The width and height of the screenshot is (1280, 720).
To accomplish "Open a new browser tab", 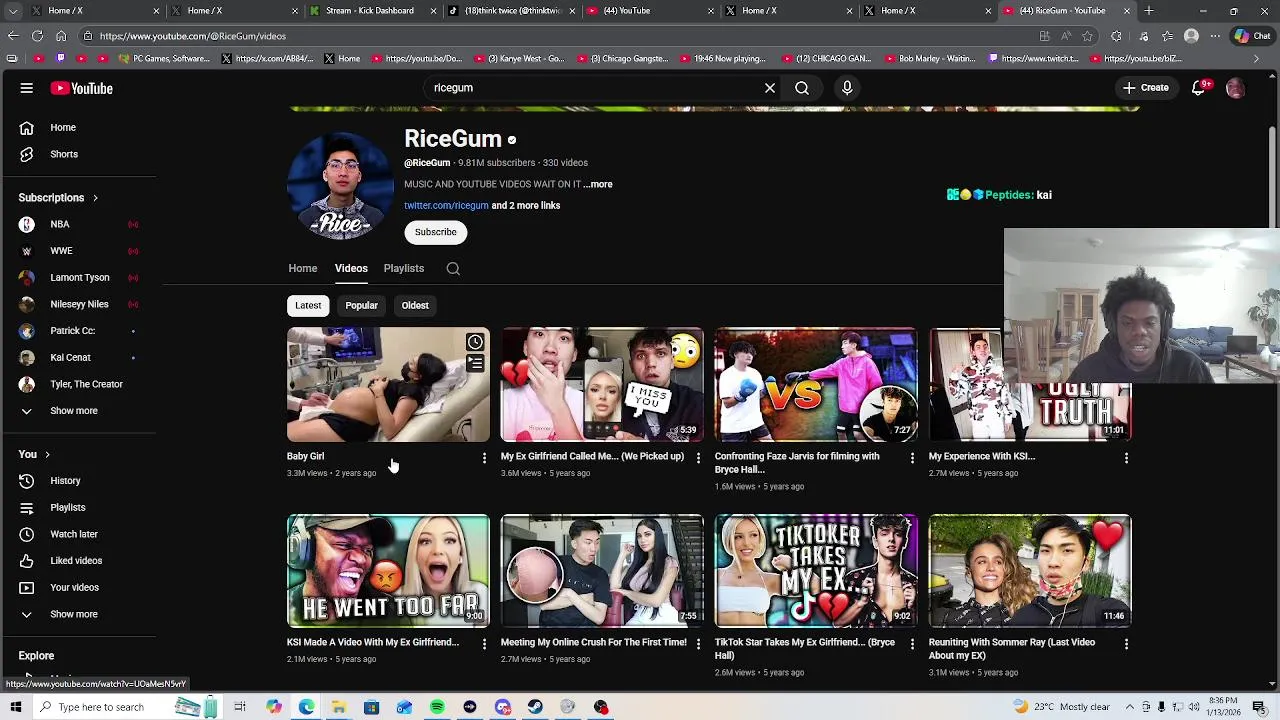I will [x=1149, y=11].
